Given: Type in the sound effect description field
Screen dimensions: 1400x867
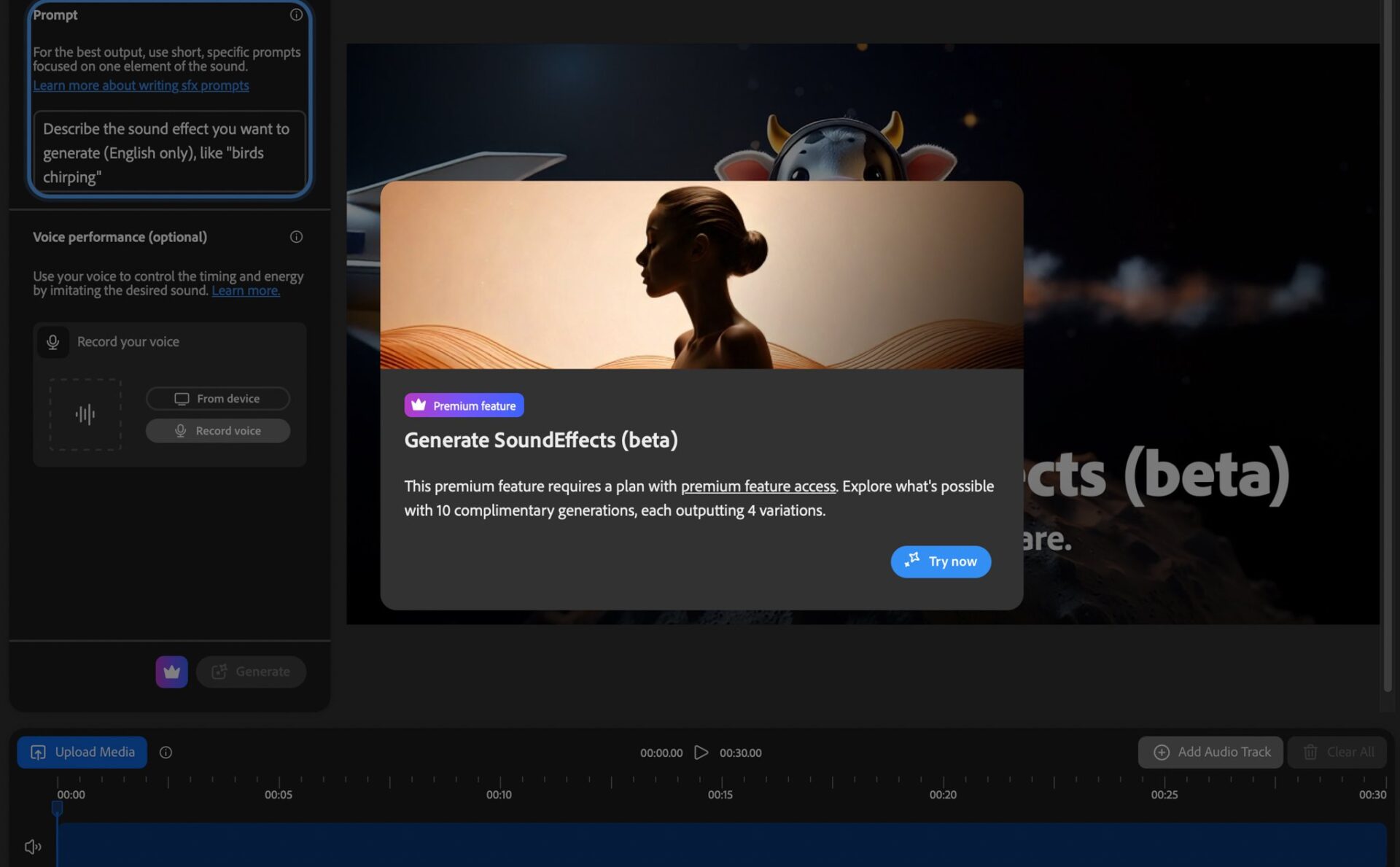Looking at the screenshot, I should 169,152.
